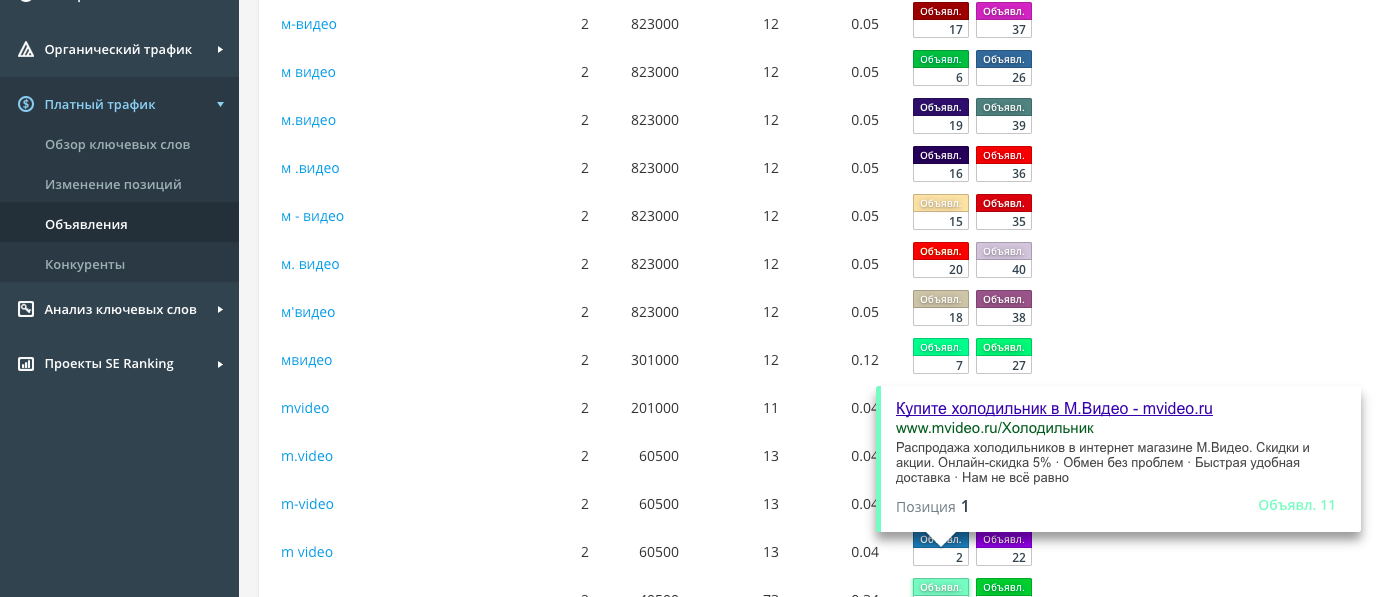Open ad title Купите холодильник в М.Видео
1378x597 pixels.
1054,408
